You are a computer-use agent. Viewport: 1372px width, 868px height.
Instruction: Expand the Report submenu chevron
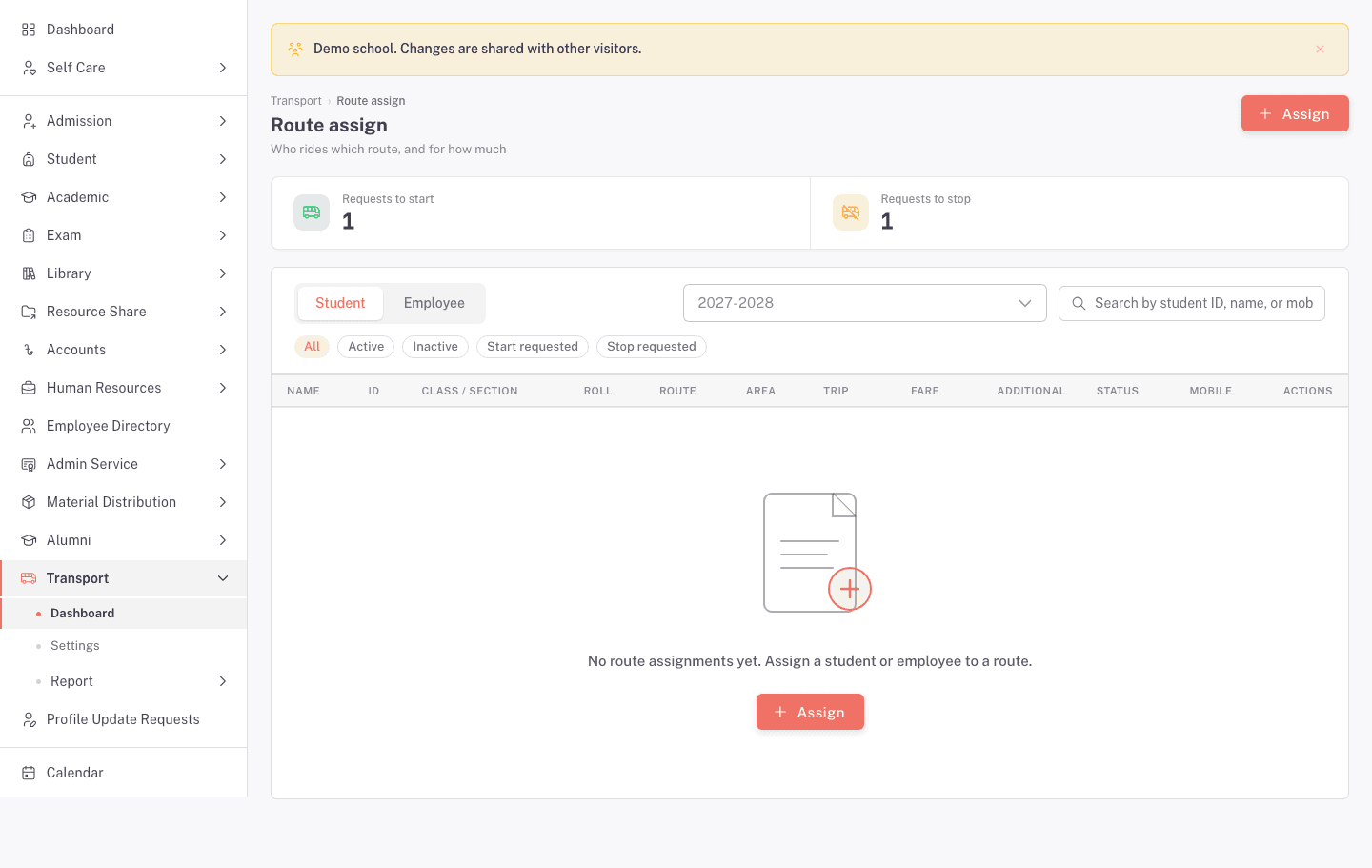click(x=223, y=681)
